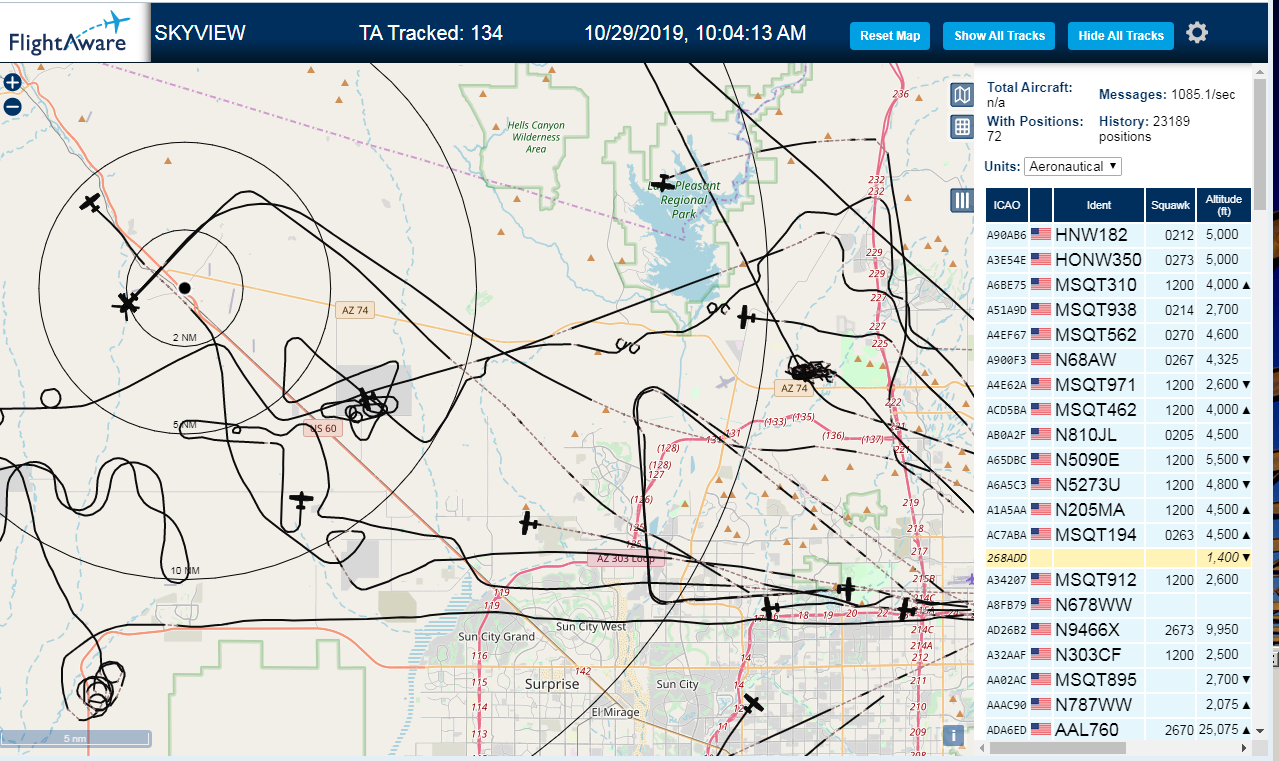The width and height of the screenshot is (1279, 761).
Task: Toggle the grid view map icon
Action: pyautogui.click(x=961, y=126)
